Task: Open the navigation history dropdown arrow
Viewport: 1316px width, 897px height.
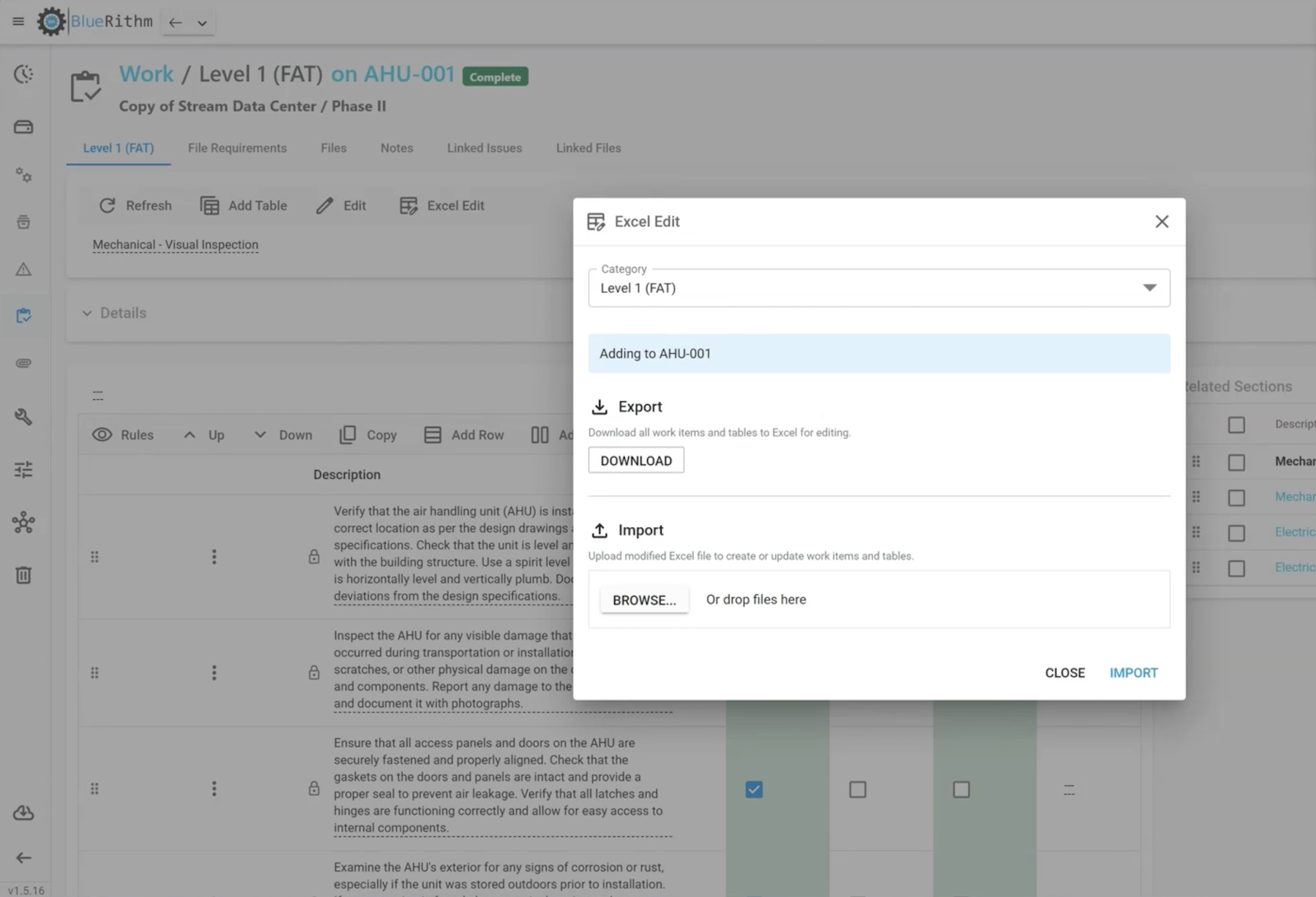Action: point(203,23)
